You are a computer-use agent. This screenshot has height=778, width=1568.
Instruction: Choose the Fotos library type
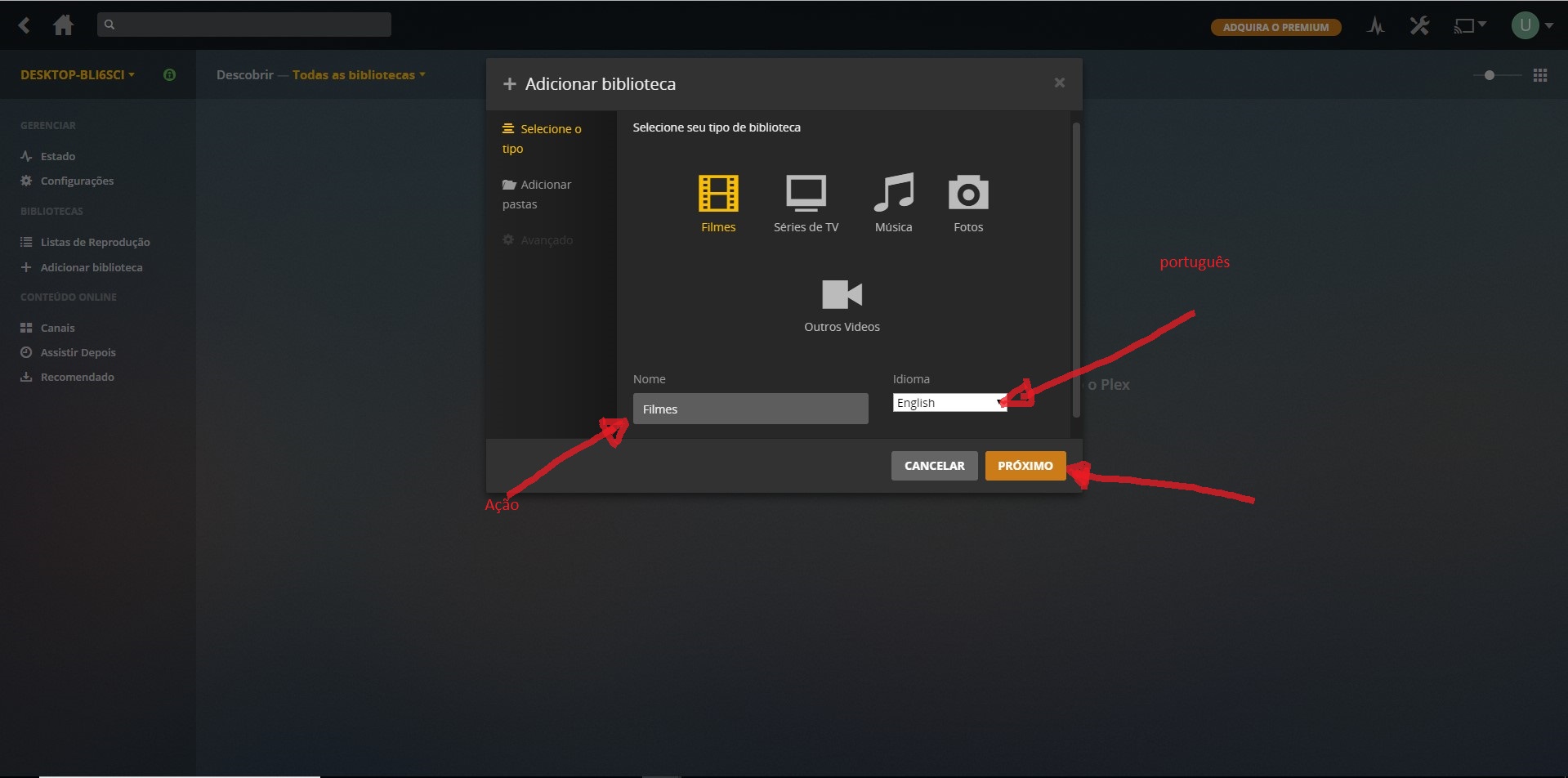tap(968, 203)
